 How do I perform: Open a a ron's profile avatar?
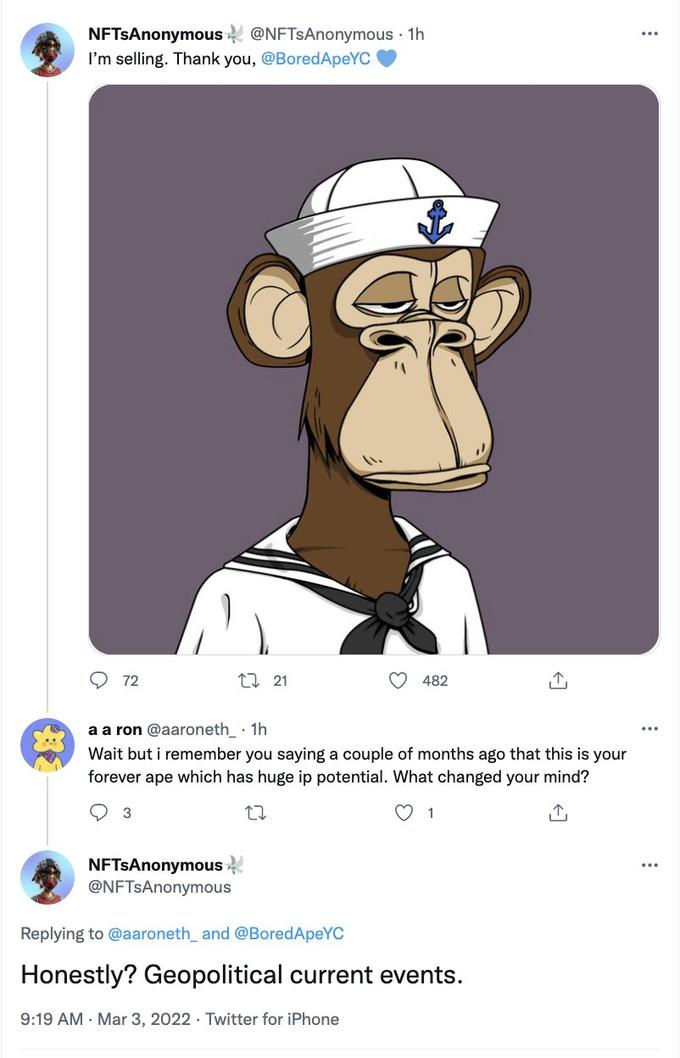click(x=47, y=745)
